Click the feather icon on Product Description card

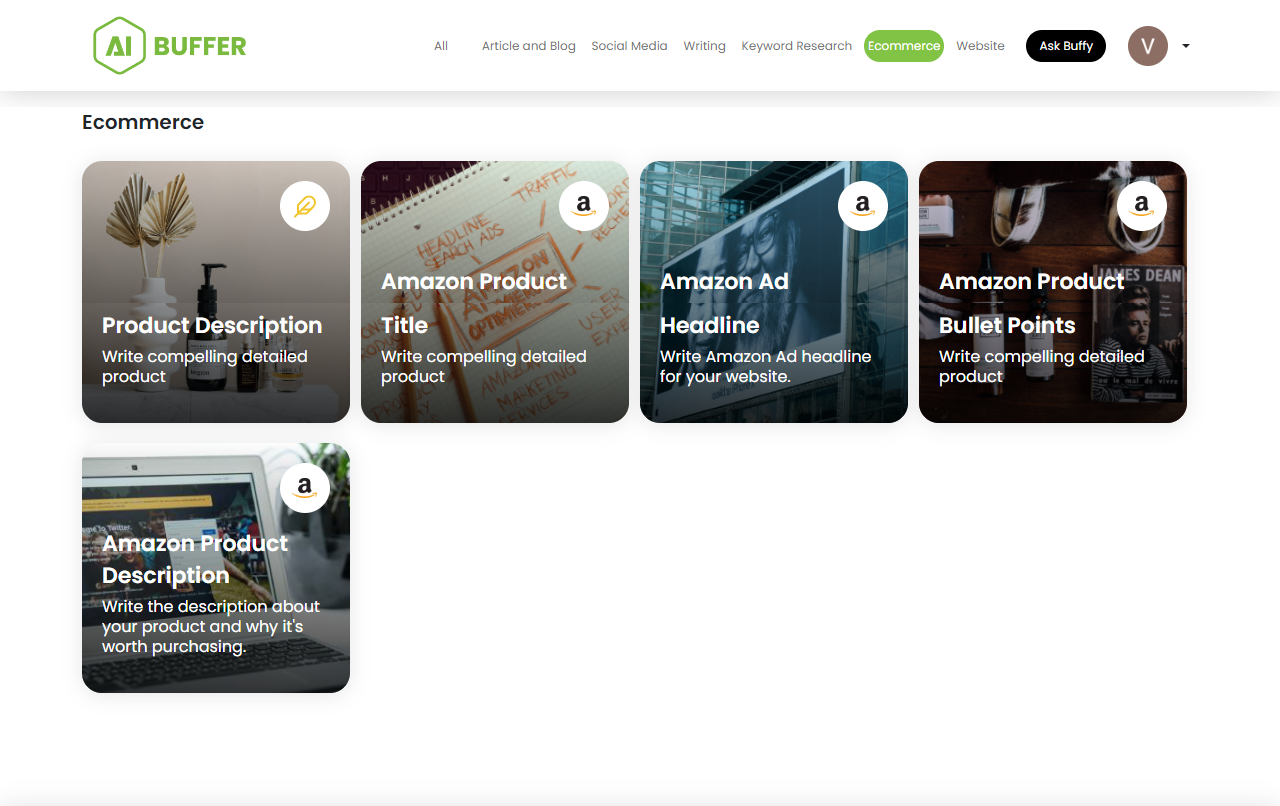(x=305, y=206)
